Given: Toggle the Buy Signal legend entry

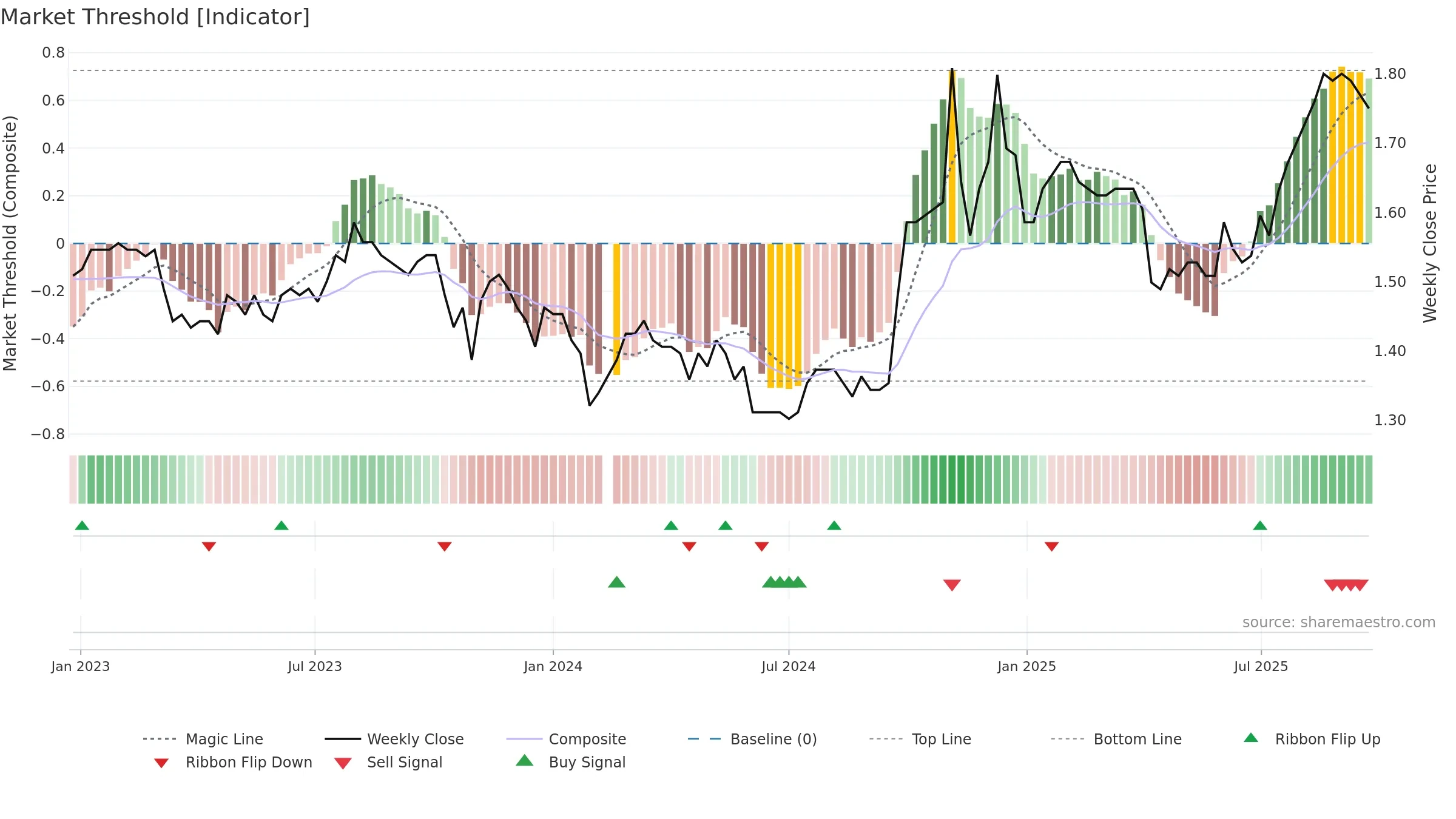Looking at the screenshot, I should tap(570, 762).
